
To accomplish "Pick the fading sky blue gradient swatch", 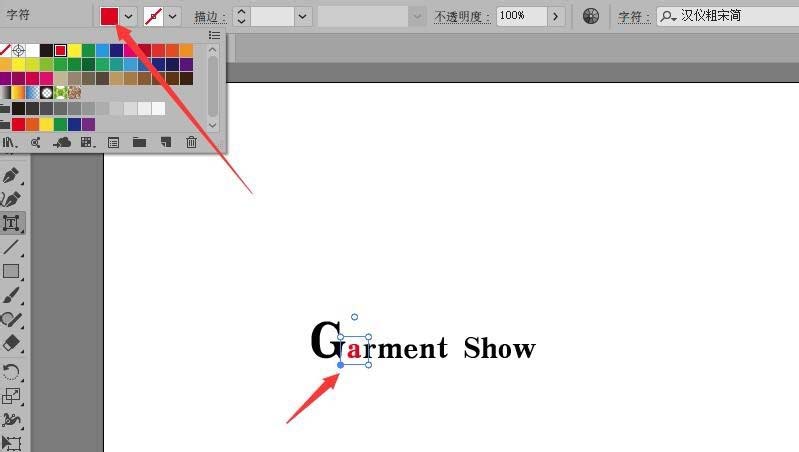I will point(33,92).
